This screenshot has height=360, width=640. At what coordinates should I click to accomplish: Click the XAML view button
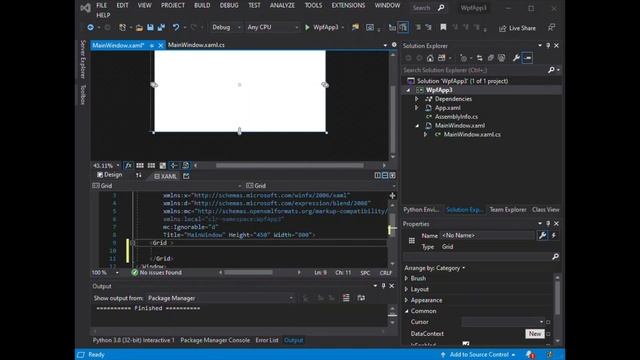click(166, 176)
